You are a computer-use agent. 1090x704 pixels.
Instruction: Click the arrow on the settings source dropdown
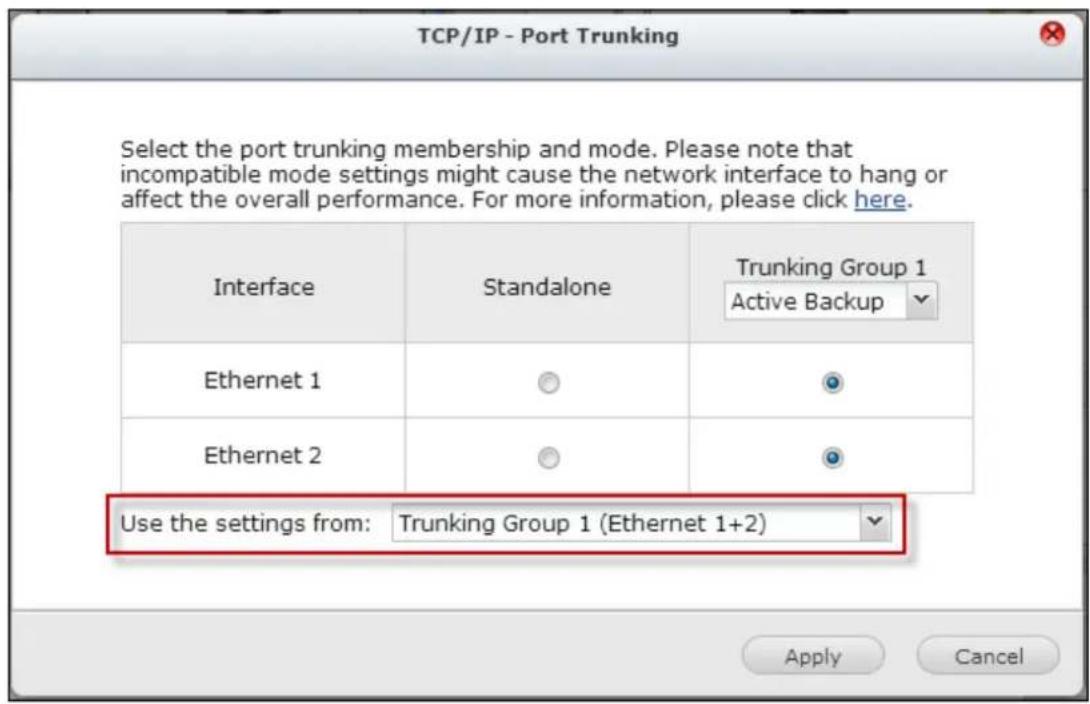[873, 523]
